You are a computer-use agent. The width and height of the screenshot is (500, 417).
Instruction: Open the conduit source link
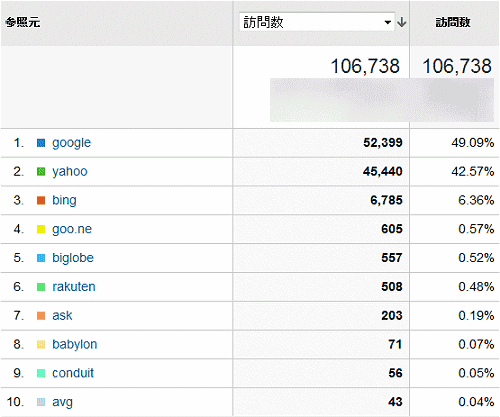[73, 373]
